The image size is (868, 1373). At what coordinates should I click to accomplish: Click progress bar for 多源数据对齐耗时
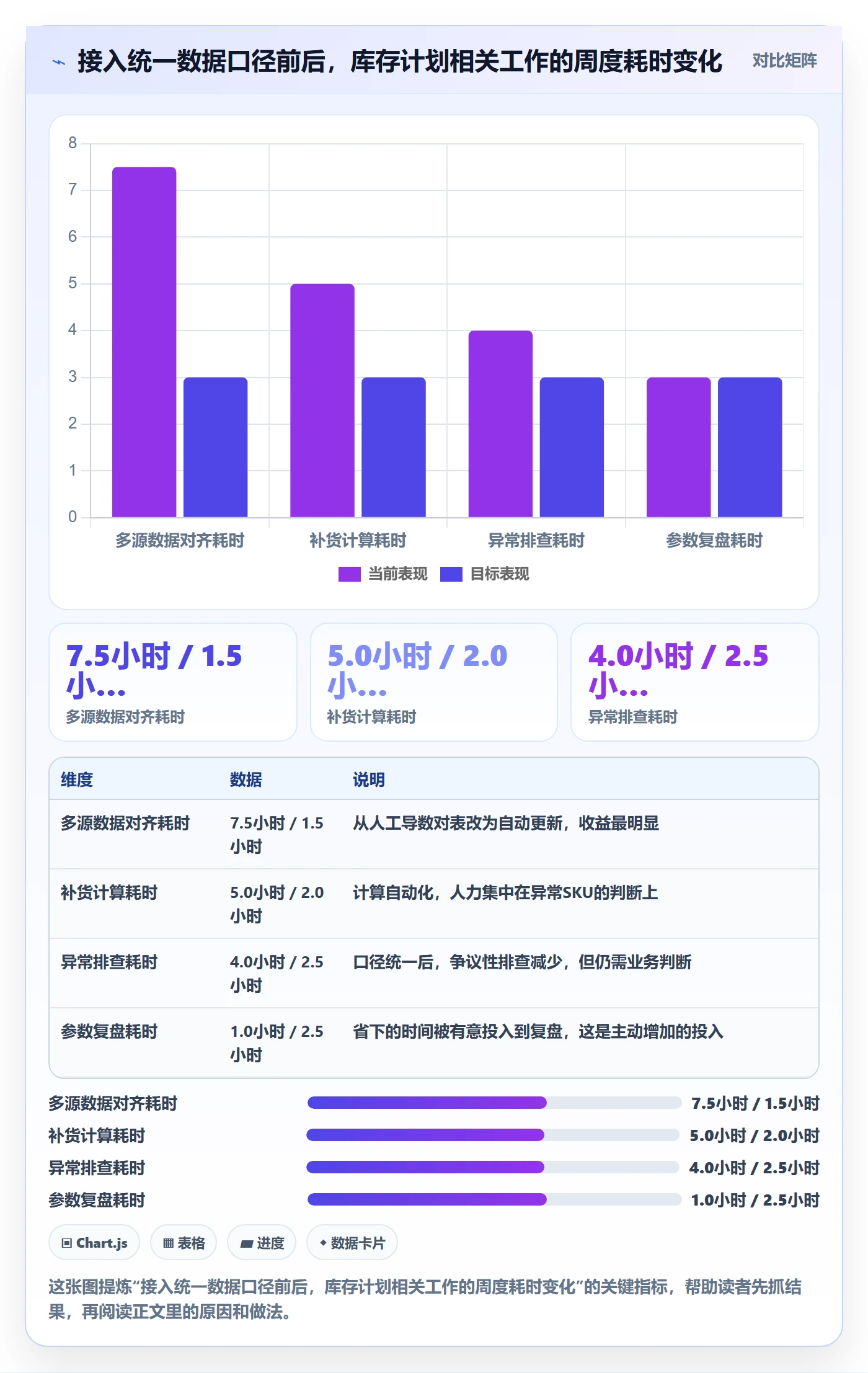494,1103
